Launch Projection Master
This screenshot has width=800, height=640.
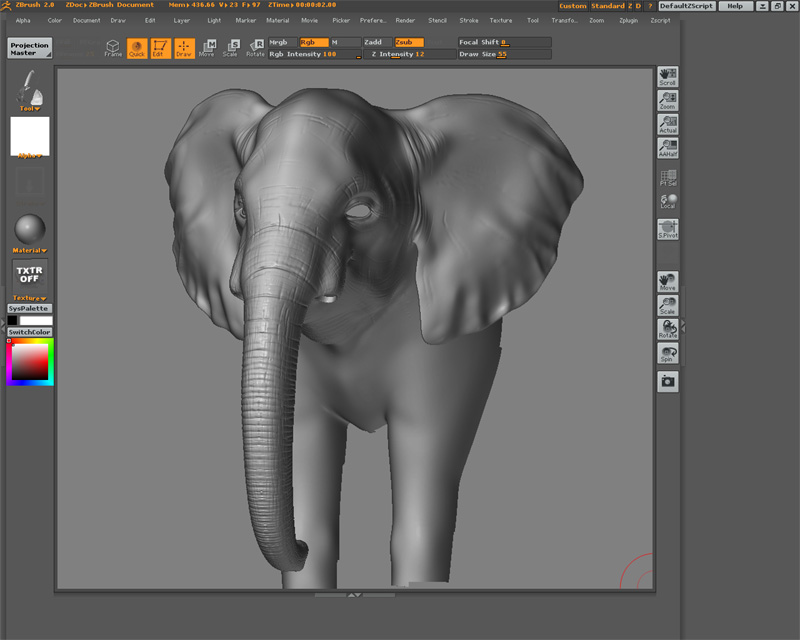point(30,48)
